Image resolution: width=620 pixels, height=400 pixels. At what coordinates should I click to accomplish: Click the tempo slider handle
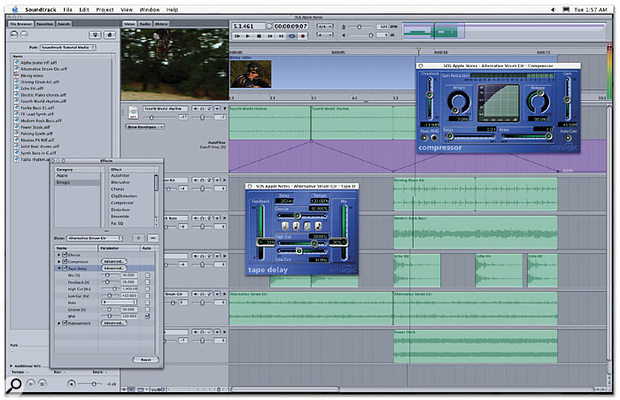(x=359, y=27)
